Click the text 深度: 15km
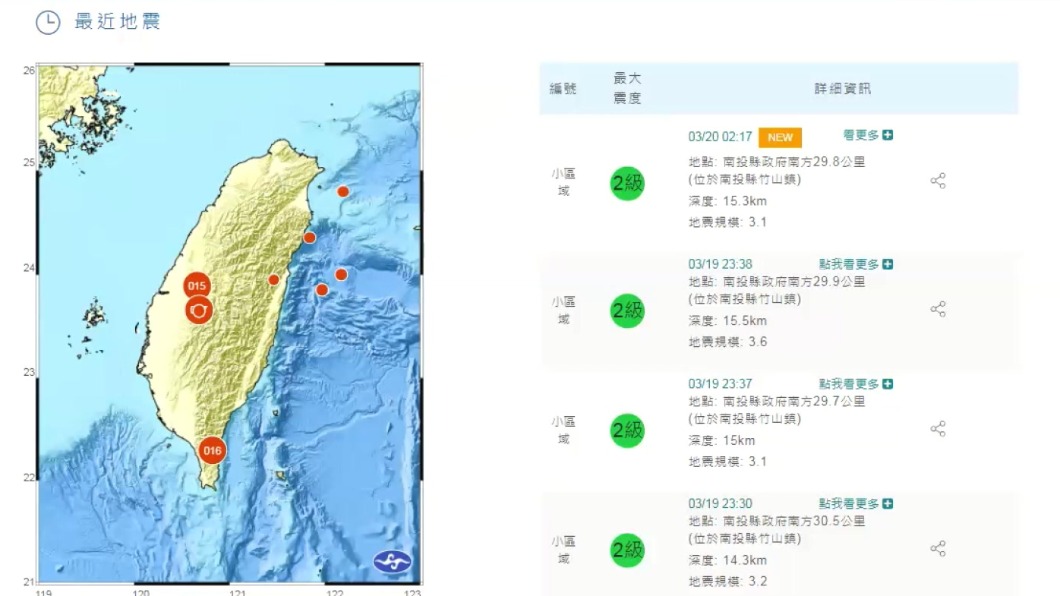 [x=721, y=441]
